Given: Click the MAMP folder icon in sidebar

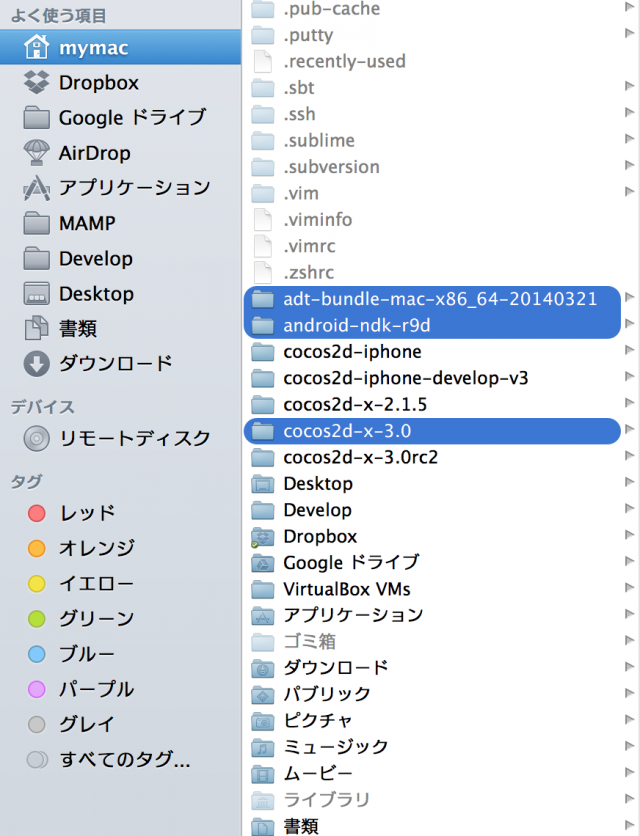Looking at the screenshot, I should [x=36, y=223].
